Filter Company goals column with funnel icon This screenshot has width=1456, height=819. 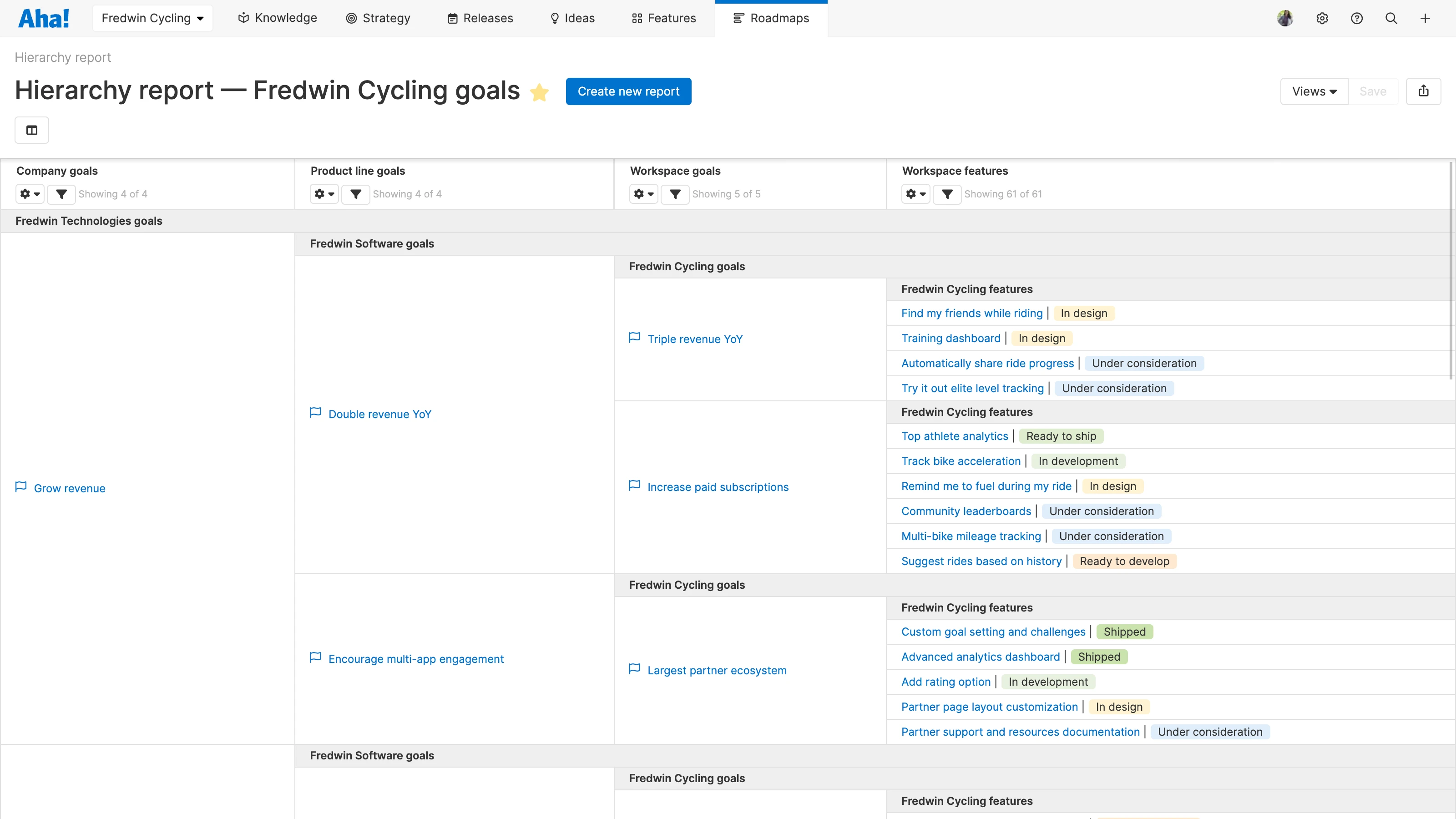coord(61,194)
